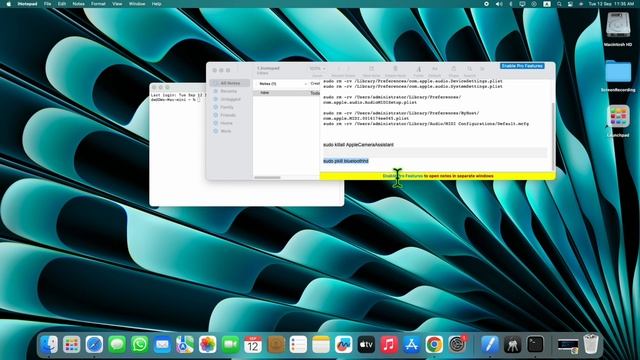640x360 pixels.
Task: Click the blue Enable Pro Features button
Action: pos(522,66)
